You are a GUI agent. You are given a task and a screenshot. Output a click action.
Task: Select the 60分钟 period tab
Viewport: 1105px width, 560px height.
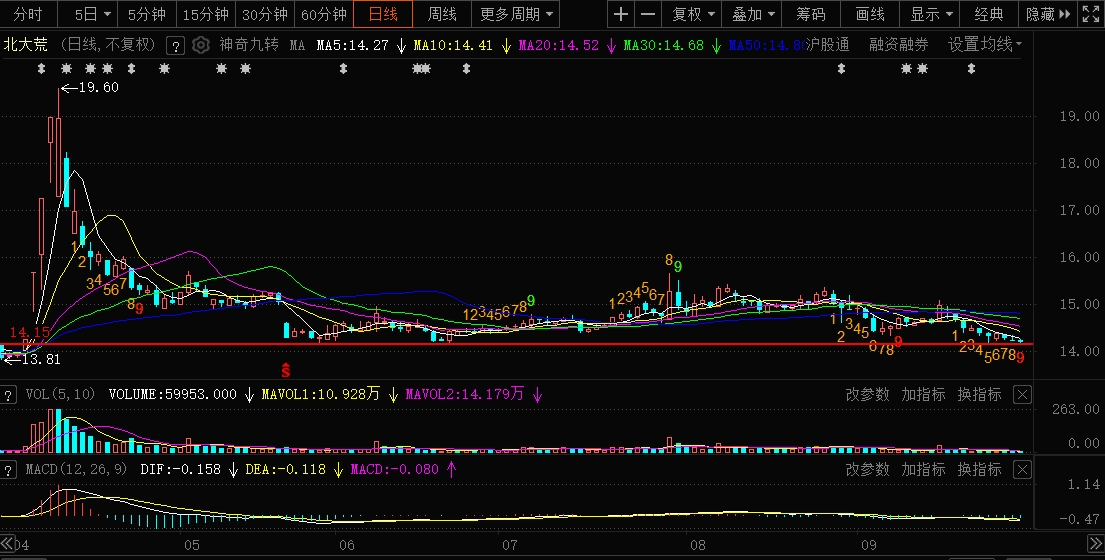click(324, 14)
